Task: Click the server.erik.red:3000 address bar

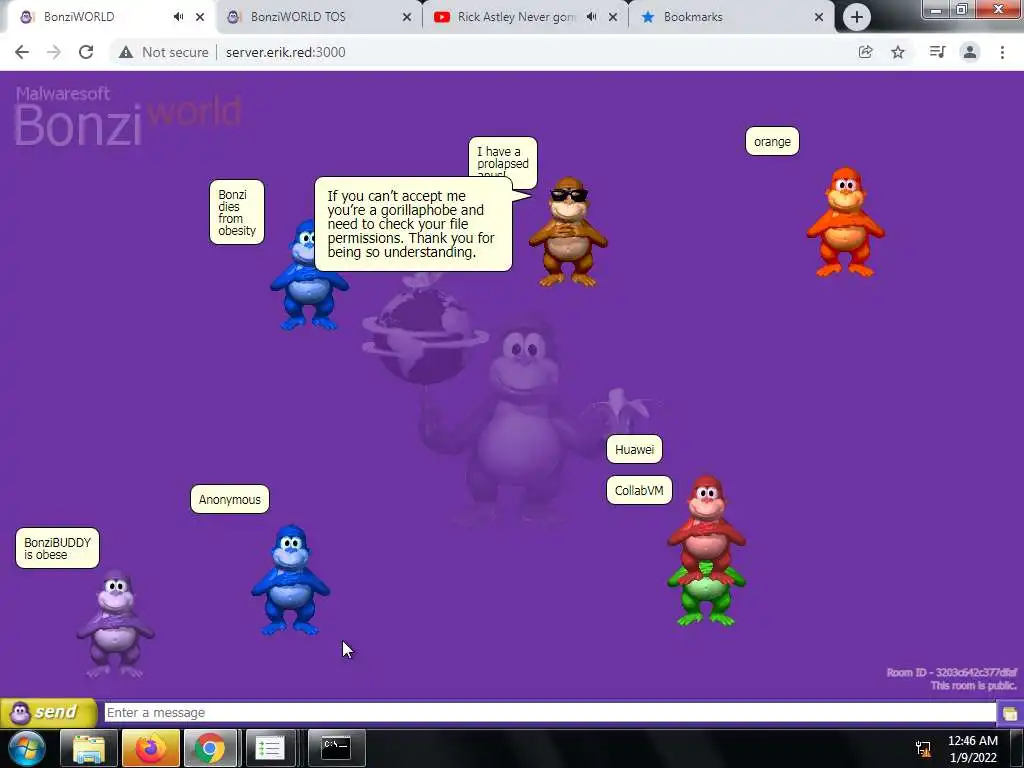Action: (285, 52)
